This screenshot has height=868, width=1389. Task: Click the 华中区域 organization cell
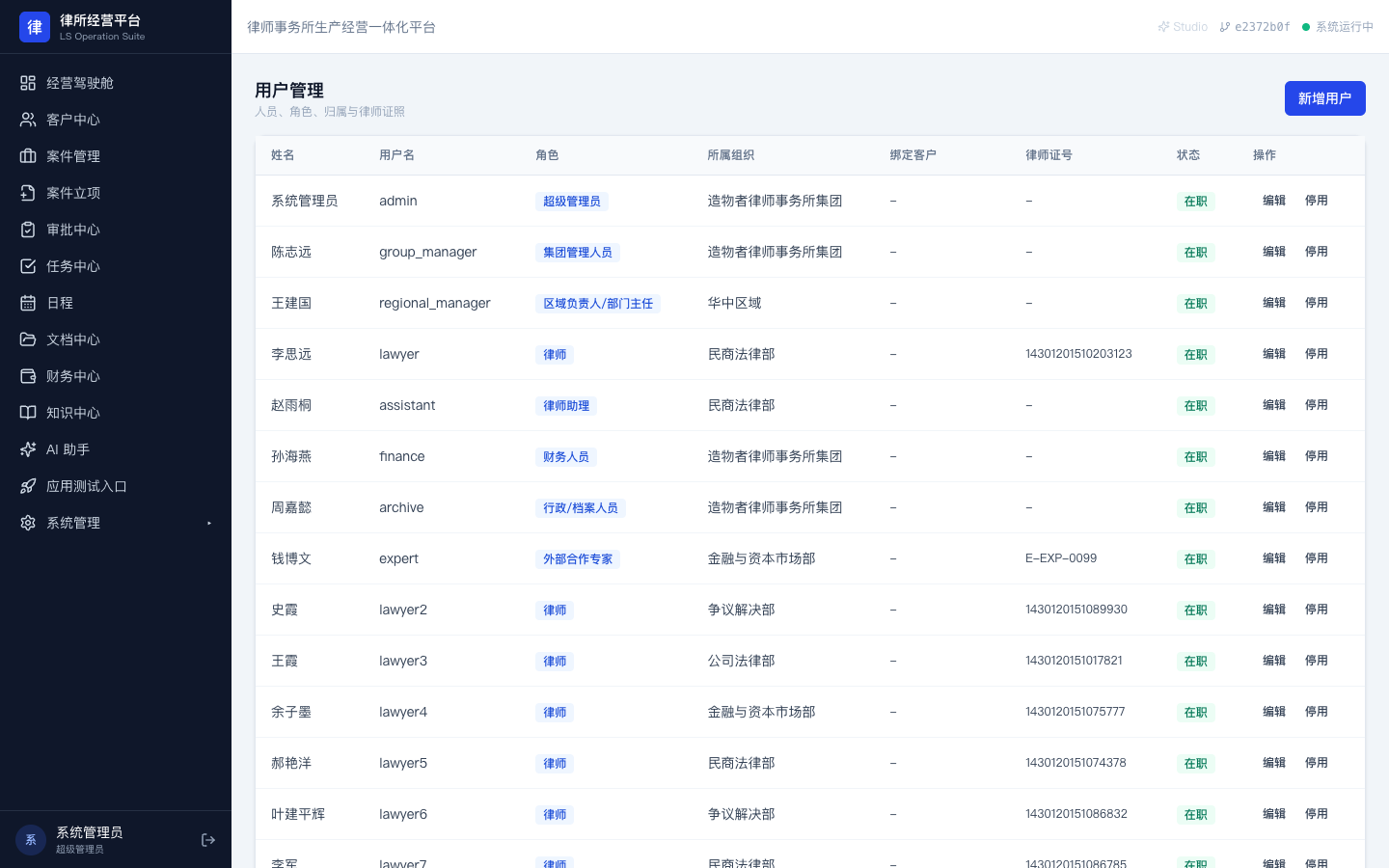(x=734, y=303)
